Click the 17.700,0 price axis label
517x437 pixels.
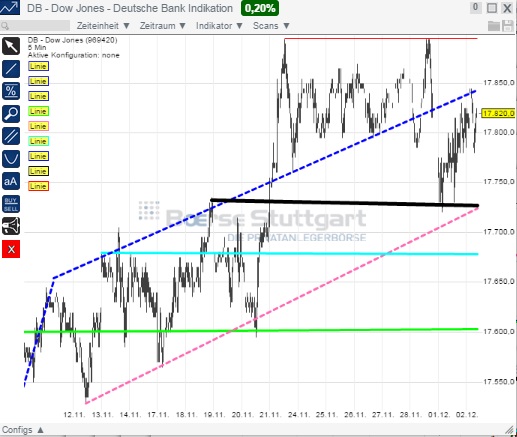click(499, 232)
